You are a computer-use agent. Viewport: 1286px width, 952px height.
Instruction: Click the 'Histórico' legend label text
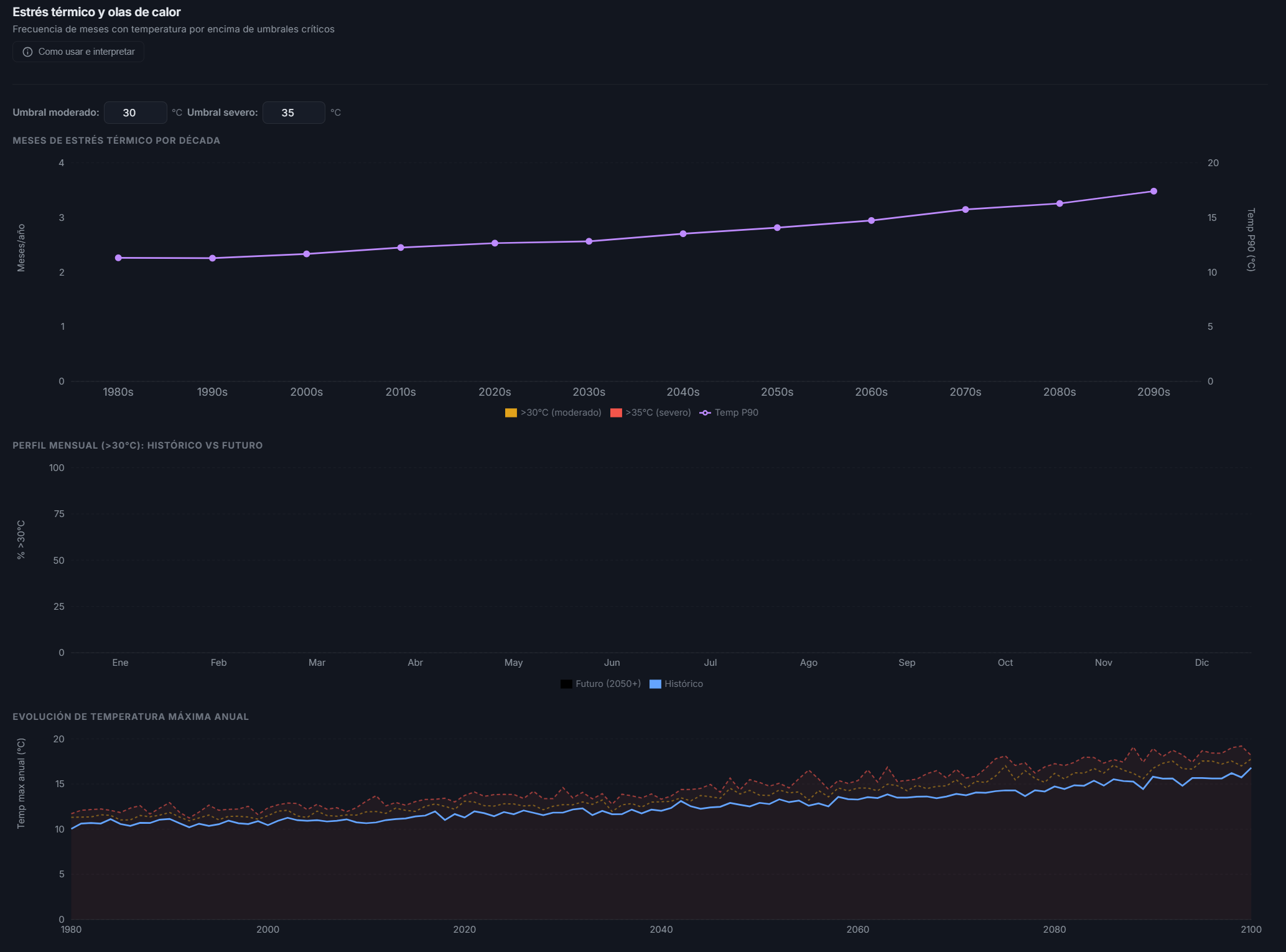point(683,684)
